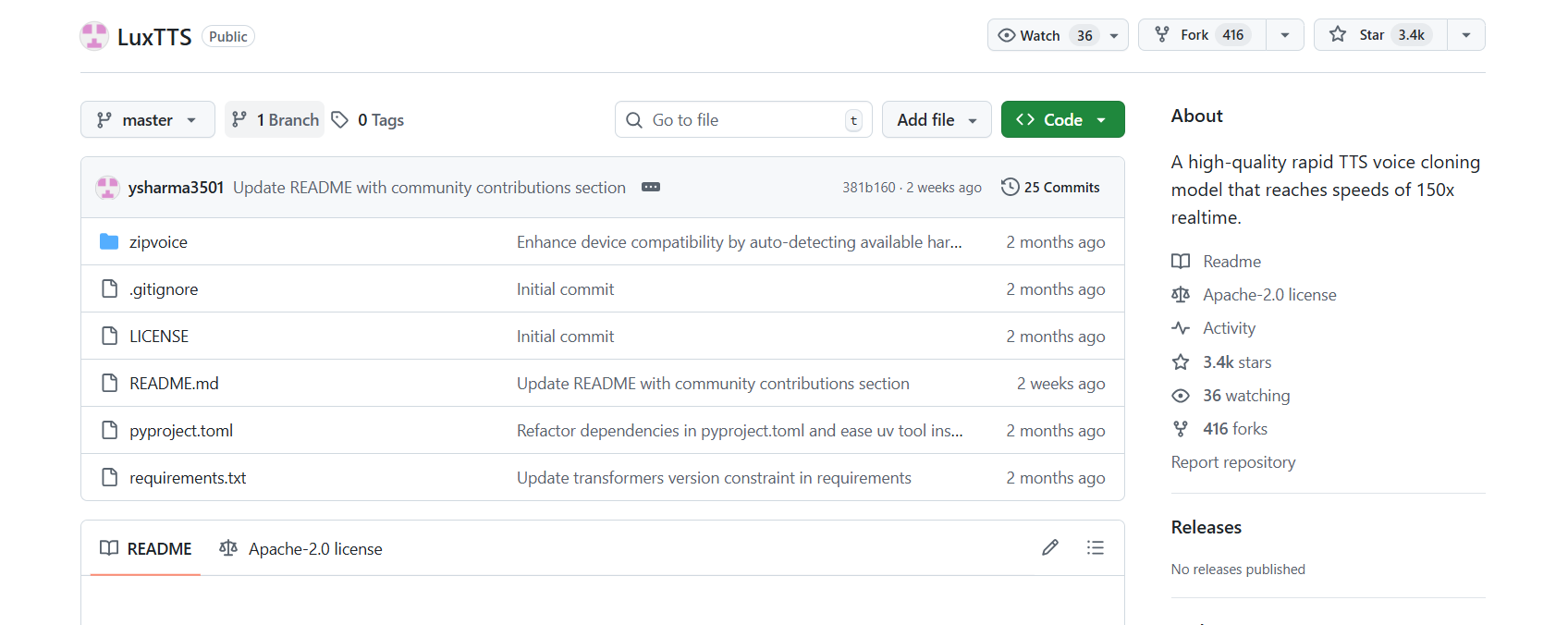Open the 1 Branch link
This screenshot has width=1568, height=625.
[x=275, y=119]
